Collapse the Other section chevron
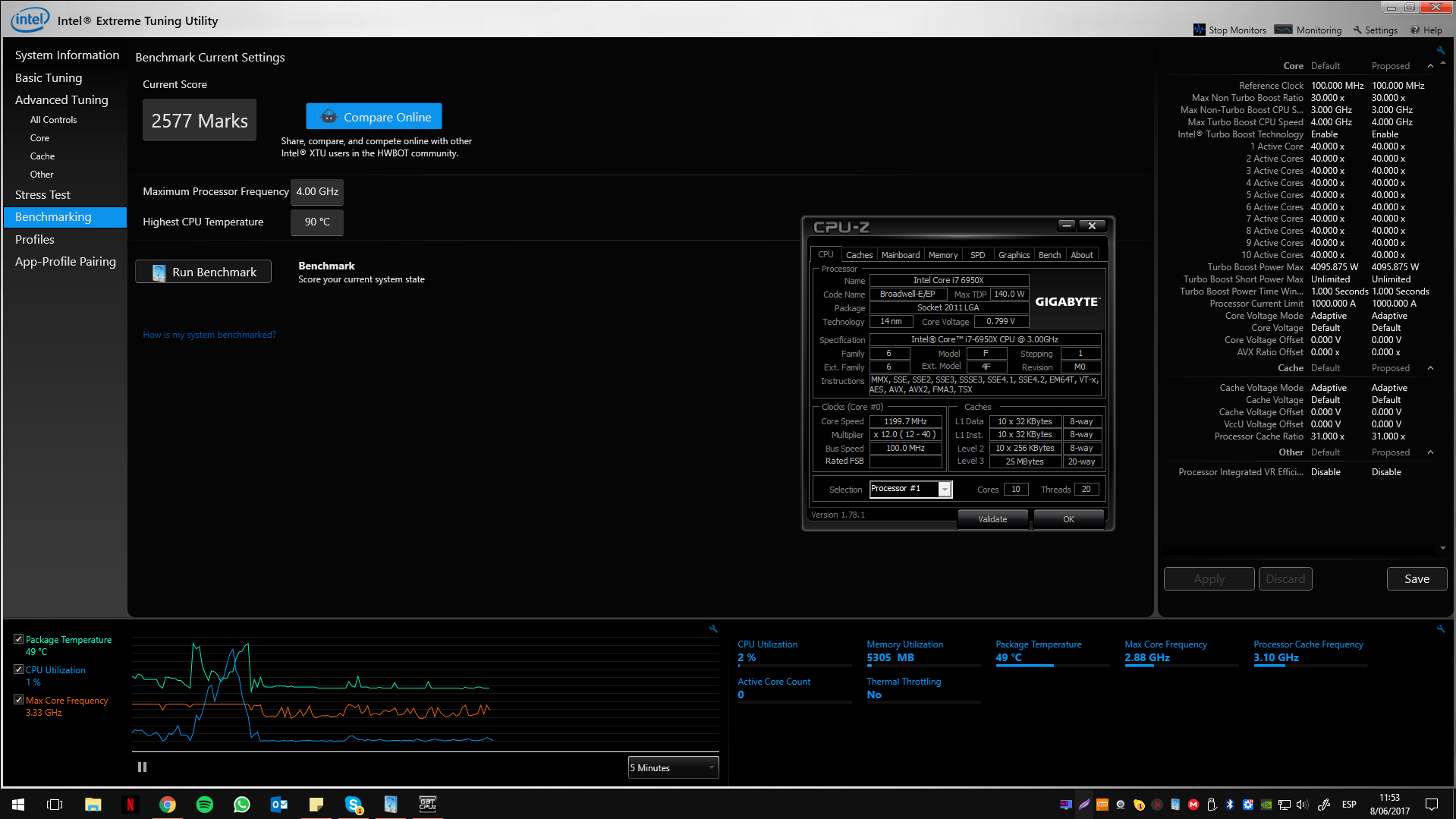1456x819 pixels. (x=1430, y=452)
